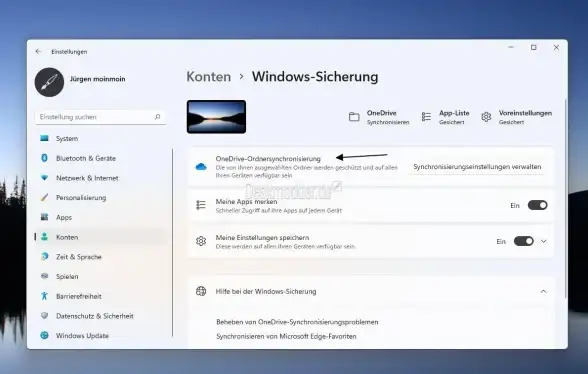Click the Konten person icon in sidebar
Viewport: 588px width, 374px height.
tap(44, 237)
